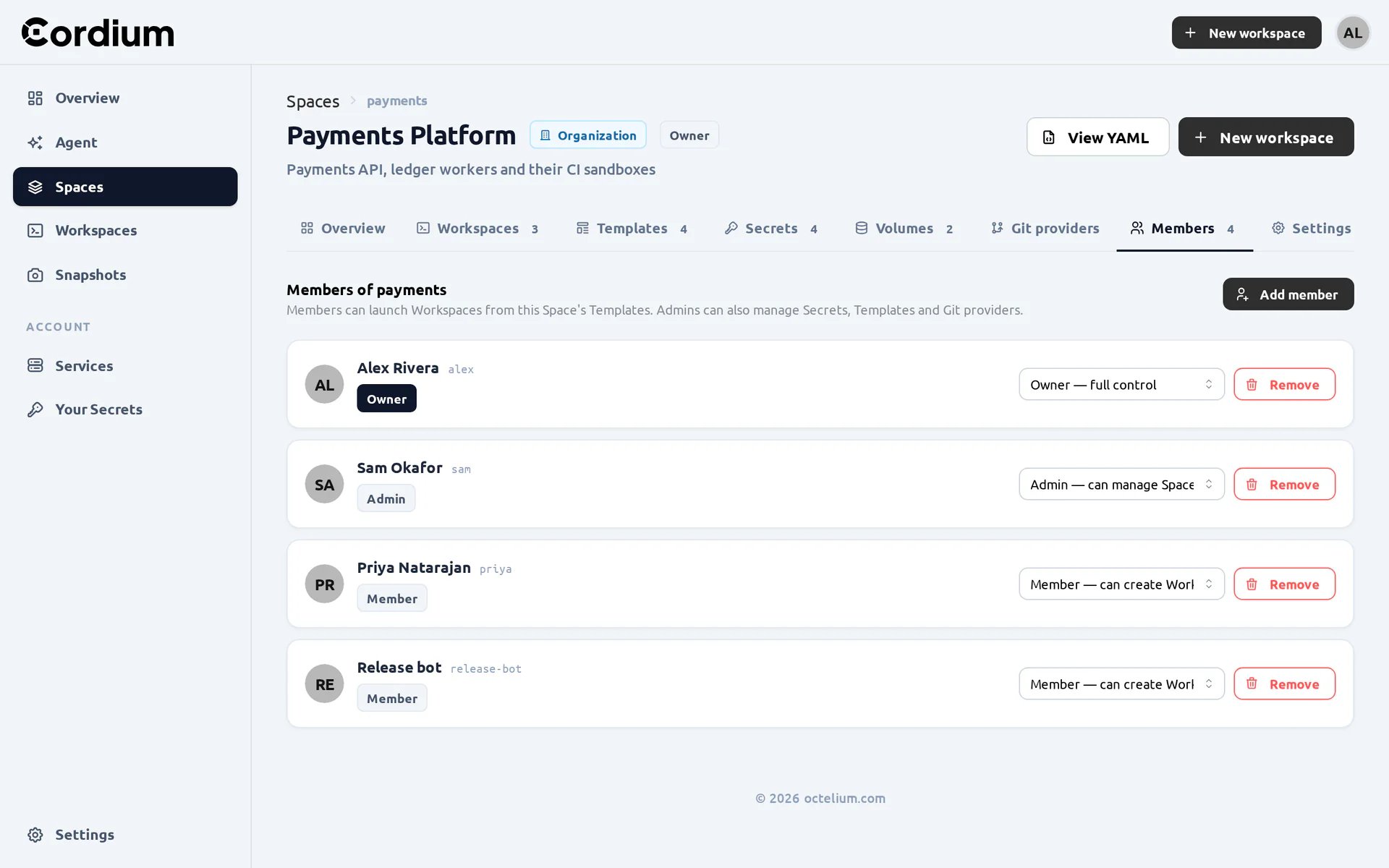The height and width of the screenshot is (868, 1389).
Task: Click the sidebar Settings gear icon
Action: 35,835
